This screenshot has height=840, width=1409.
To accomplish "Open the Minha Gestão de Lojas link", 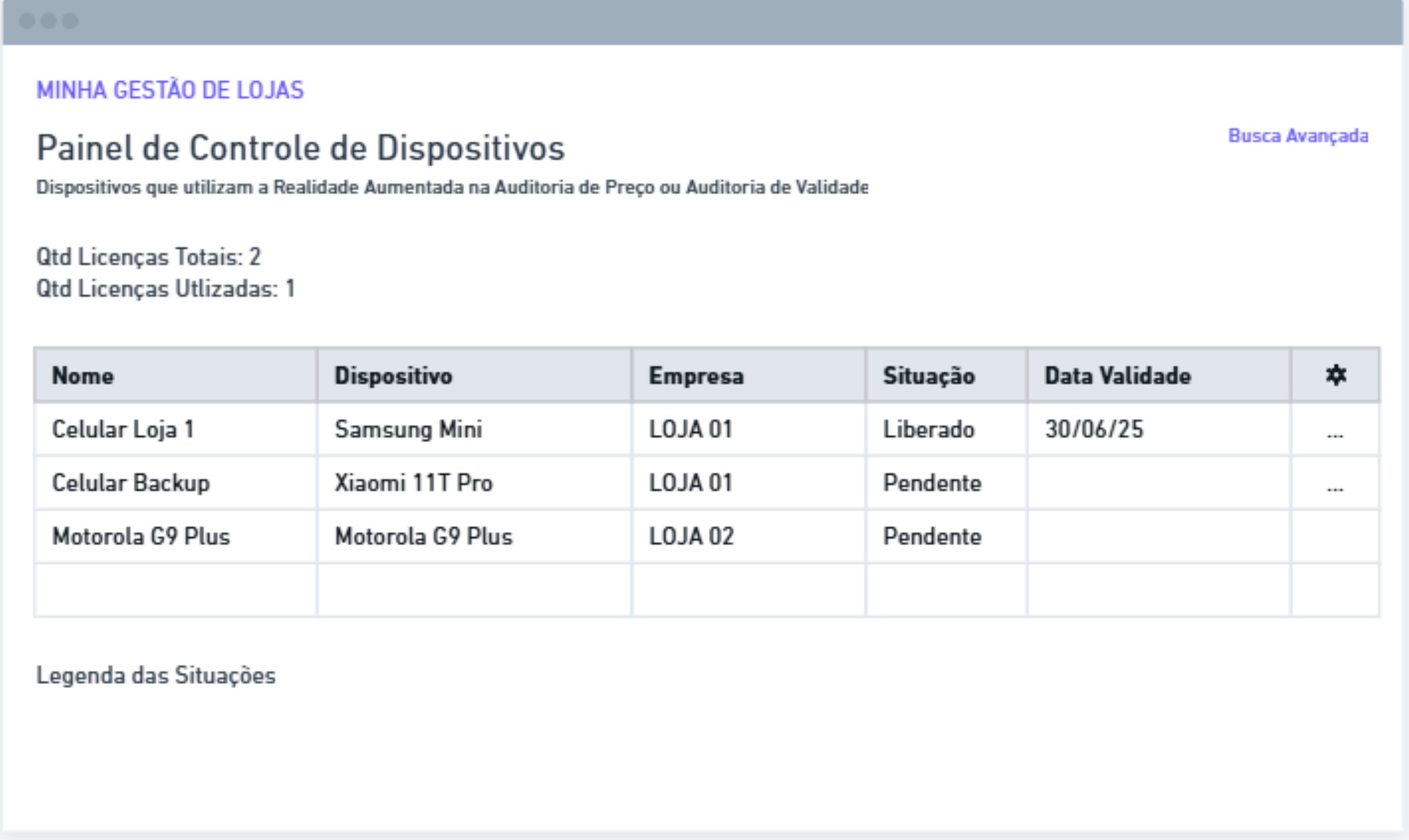I will [x=170, y=91].
